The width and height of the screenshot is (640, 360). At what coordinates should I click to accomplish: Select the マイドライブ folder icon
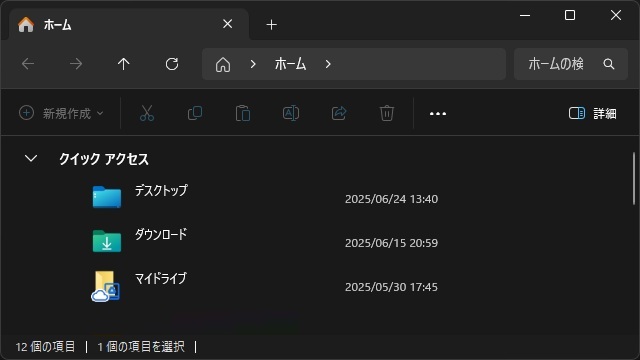coord(106,286)
